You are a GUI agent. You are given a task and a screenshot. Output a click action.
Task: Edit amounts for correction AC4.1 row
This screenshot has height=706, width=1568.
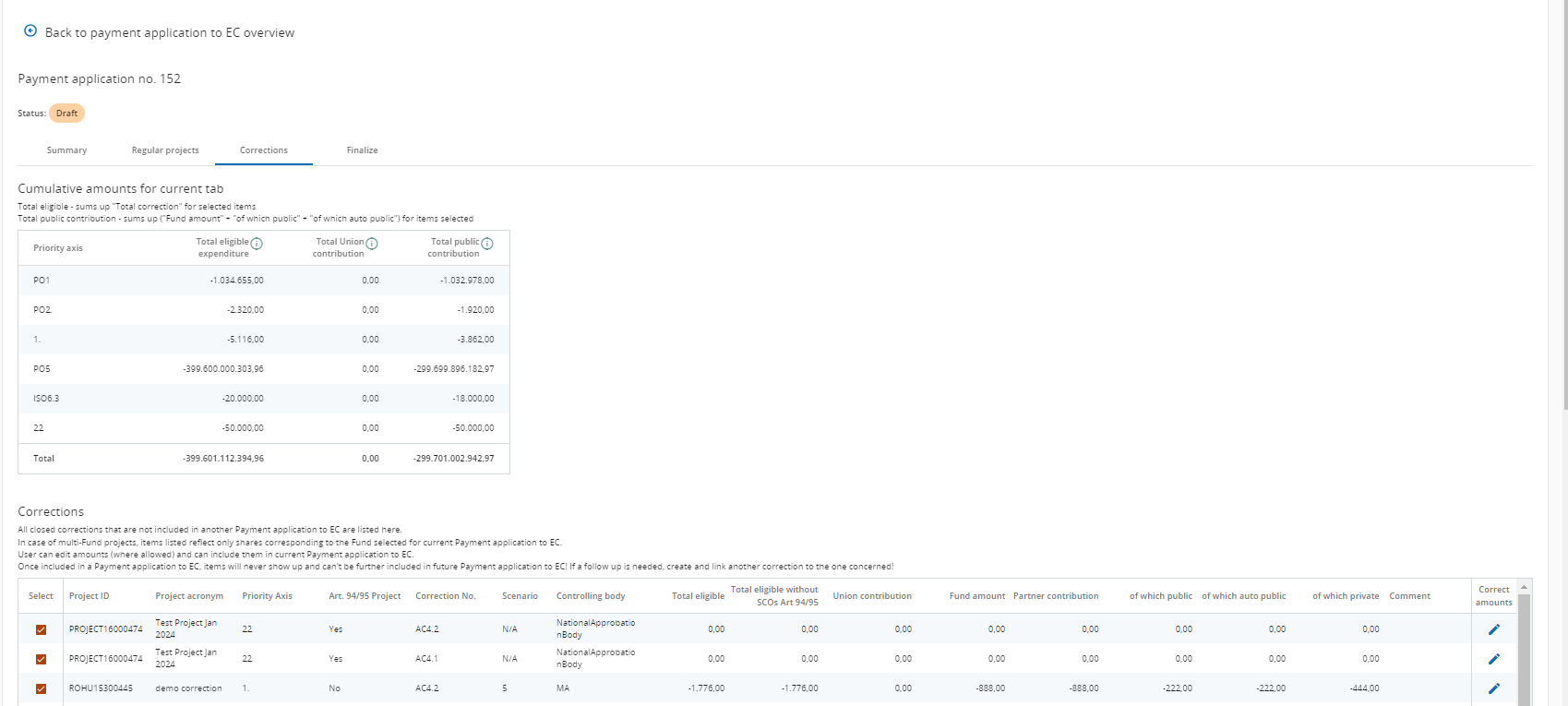pos(1493,659)
